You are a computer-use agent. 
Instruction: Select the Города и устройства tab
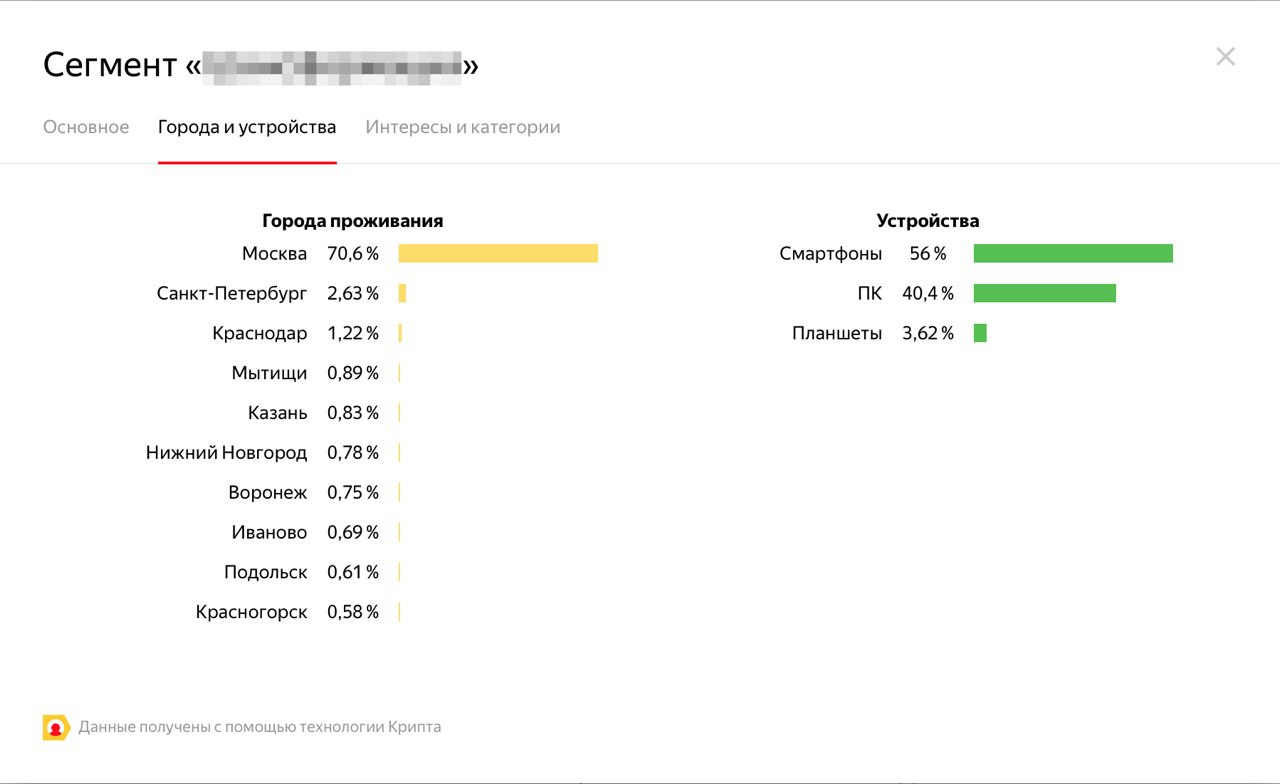(x=247, y=127)
